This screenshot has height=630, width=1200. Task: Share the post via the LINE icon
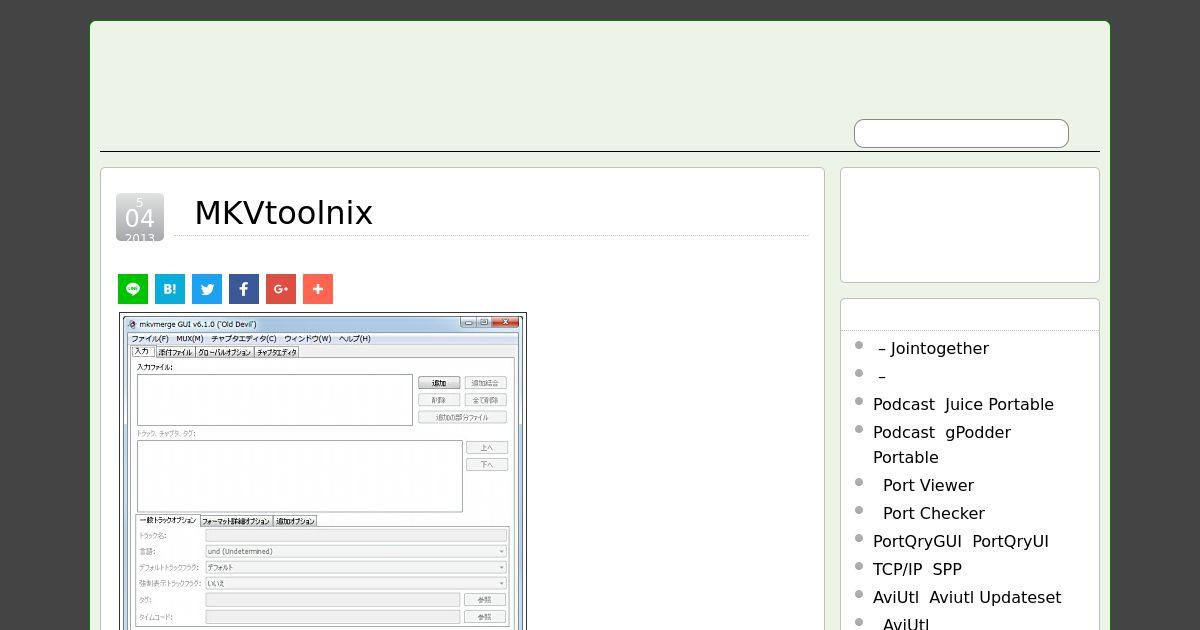133,289
